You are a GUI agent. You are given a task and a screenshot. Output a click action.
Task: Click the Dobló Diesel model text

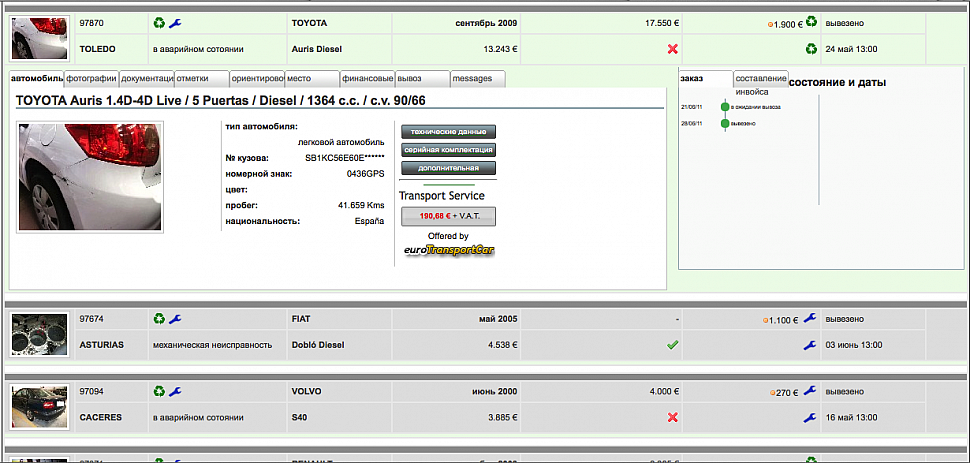point(317,345)
